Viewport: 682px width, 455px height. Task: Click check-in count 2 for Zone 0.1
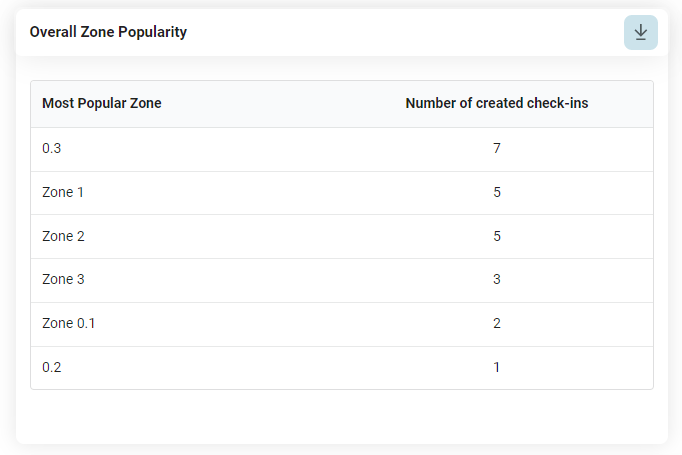coord(497,324)
